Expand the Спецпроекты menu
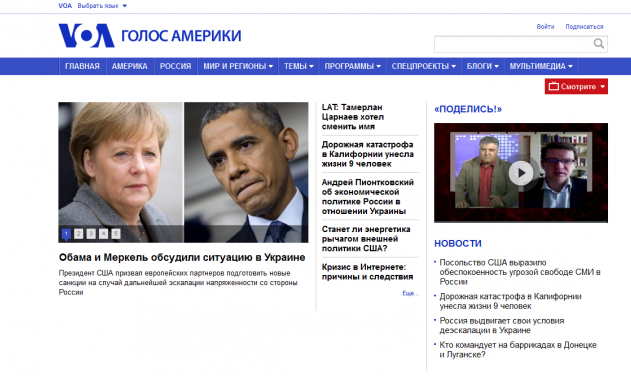 coord(423,66)
